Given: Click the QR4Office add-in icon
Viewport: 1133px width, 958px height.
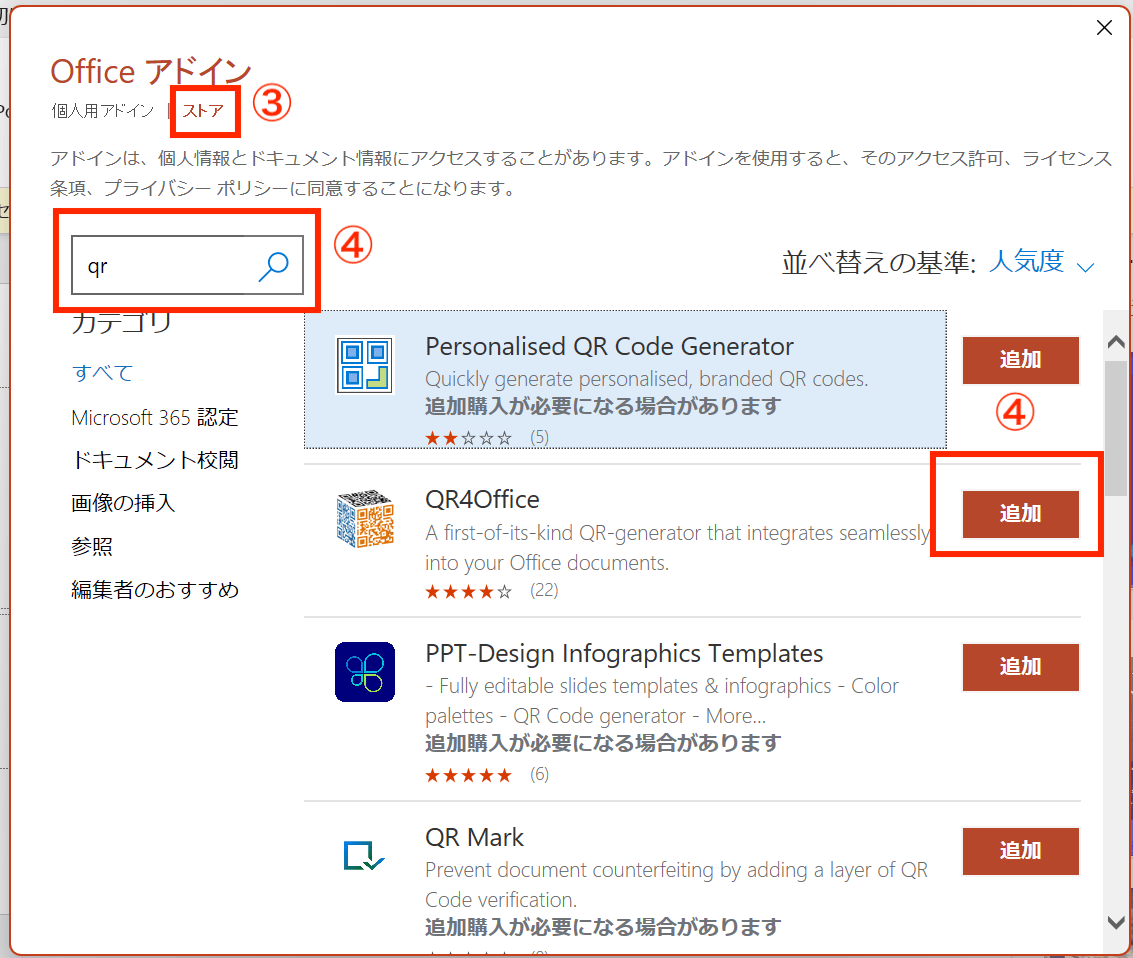Looking at the screenshot, I should (x=364, y=519).
